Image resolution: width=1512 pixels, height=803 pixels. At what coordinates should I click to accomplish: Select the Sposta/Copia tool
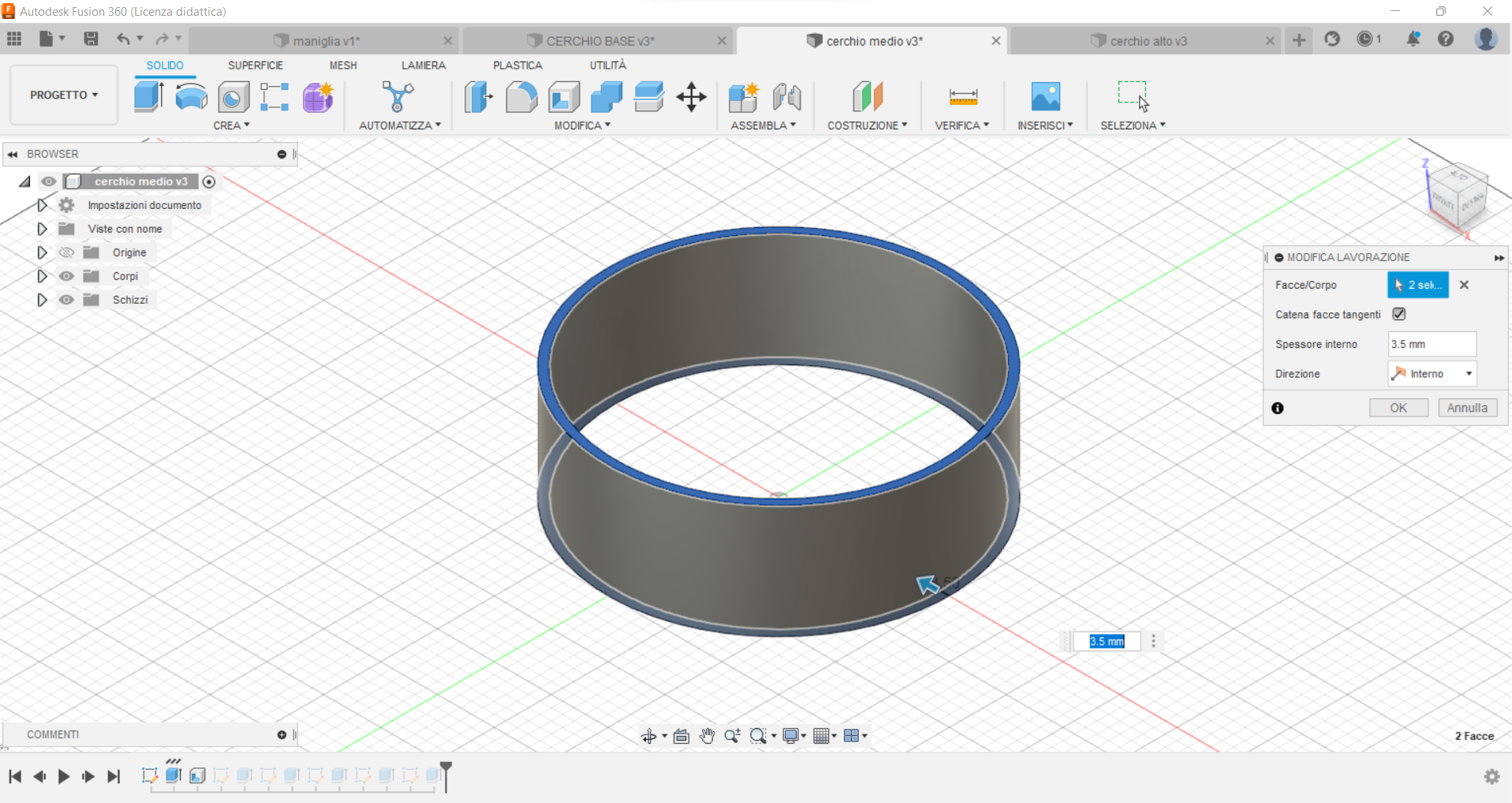tap(691, 96)
